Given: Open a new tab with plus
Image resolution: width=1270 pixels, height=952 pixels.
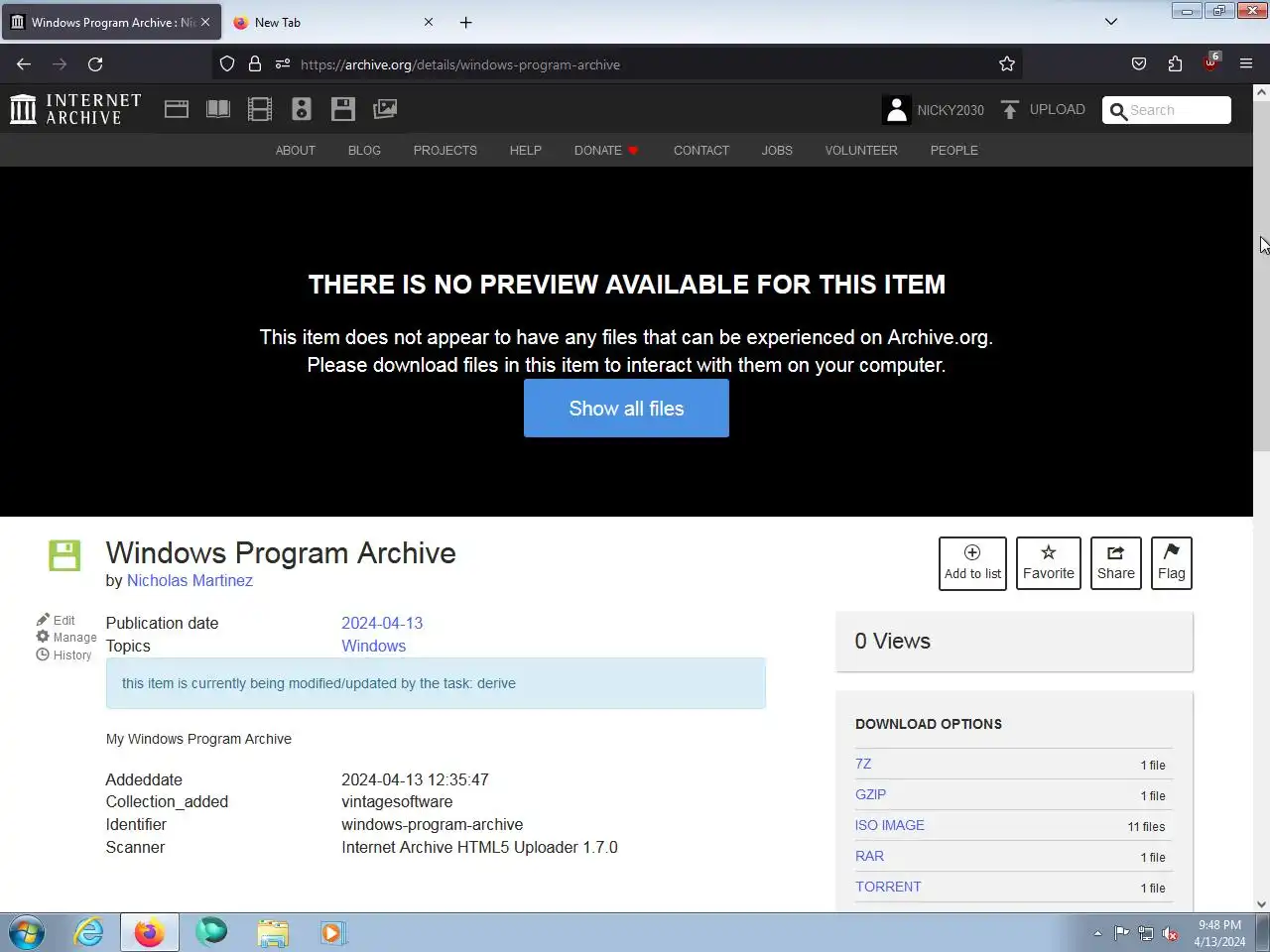Looking at the screenshot, I should tap(466, 22).
